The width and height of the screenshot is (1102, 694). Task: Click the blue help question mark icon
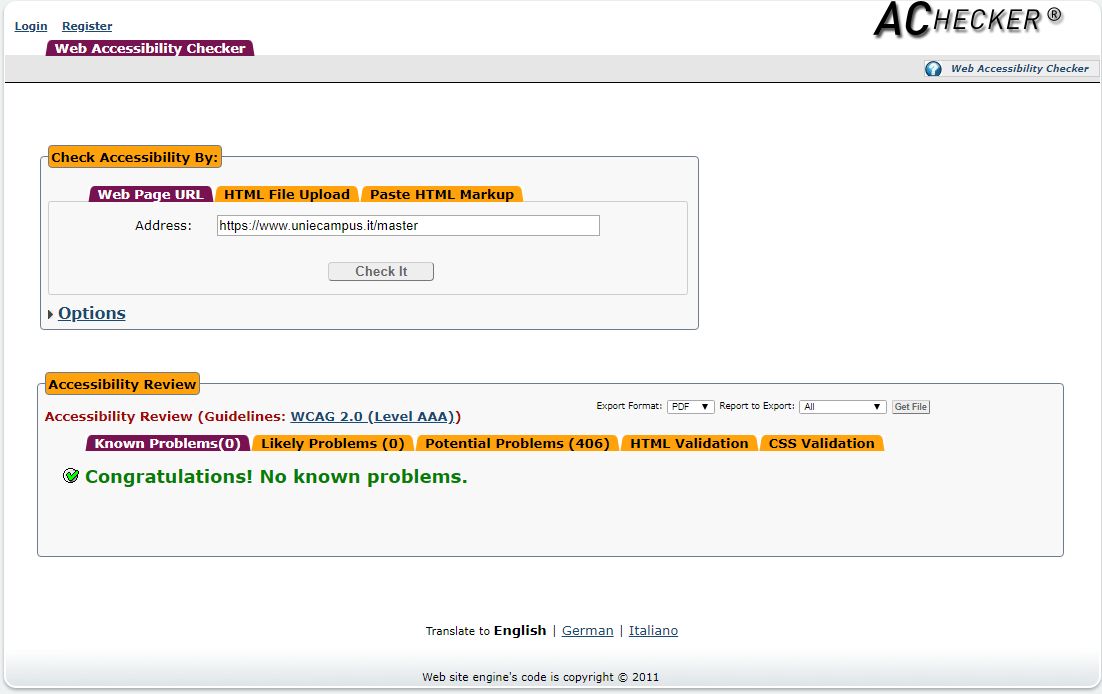933,69
